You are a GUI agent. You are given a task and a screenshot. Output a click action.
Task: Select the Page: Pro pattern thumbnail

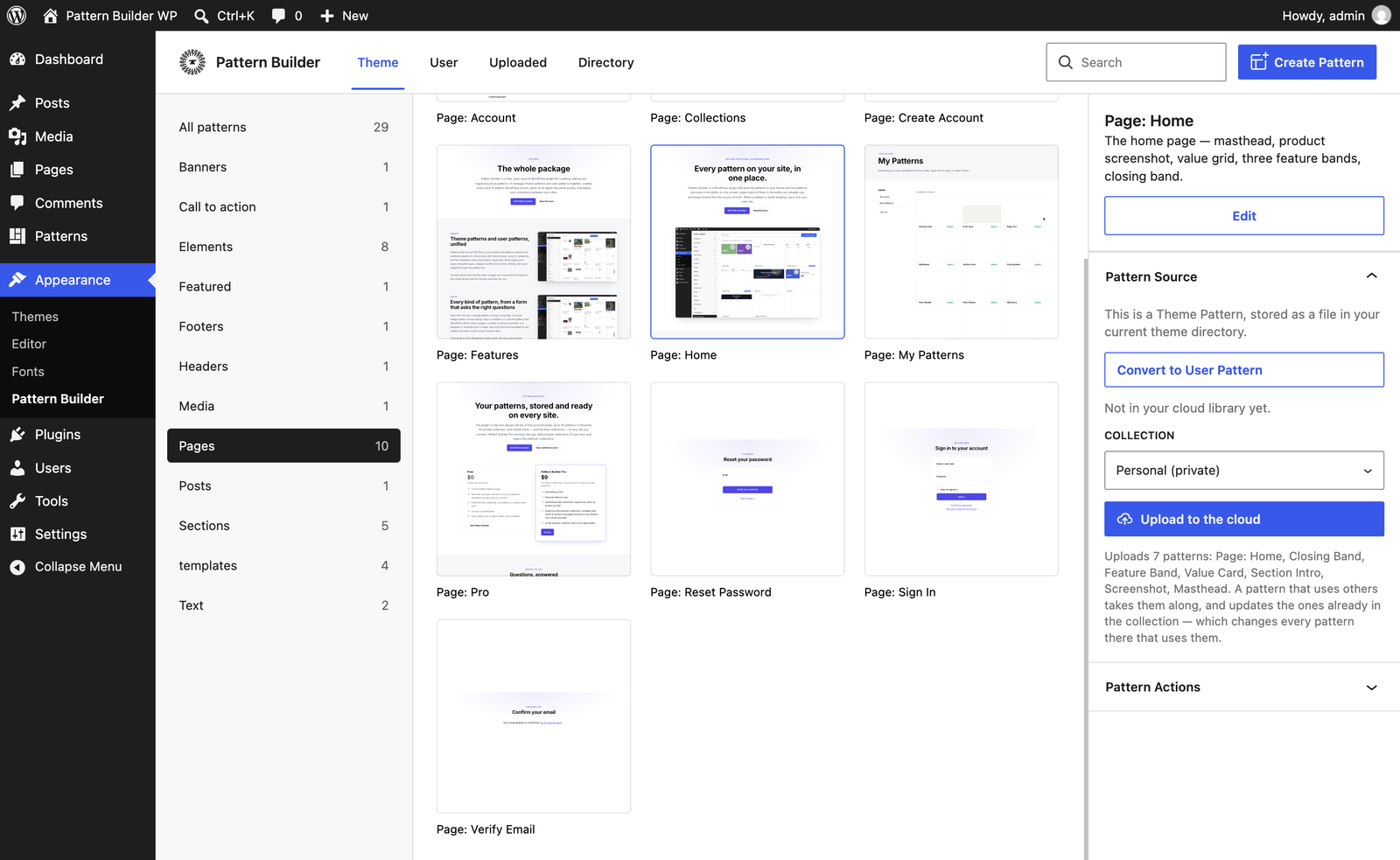(x=534, y=479)
